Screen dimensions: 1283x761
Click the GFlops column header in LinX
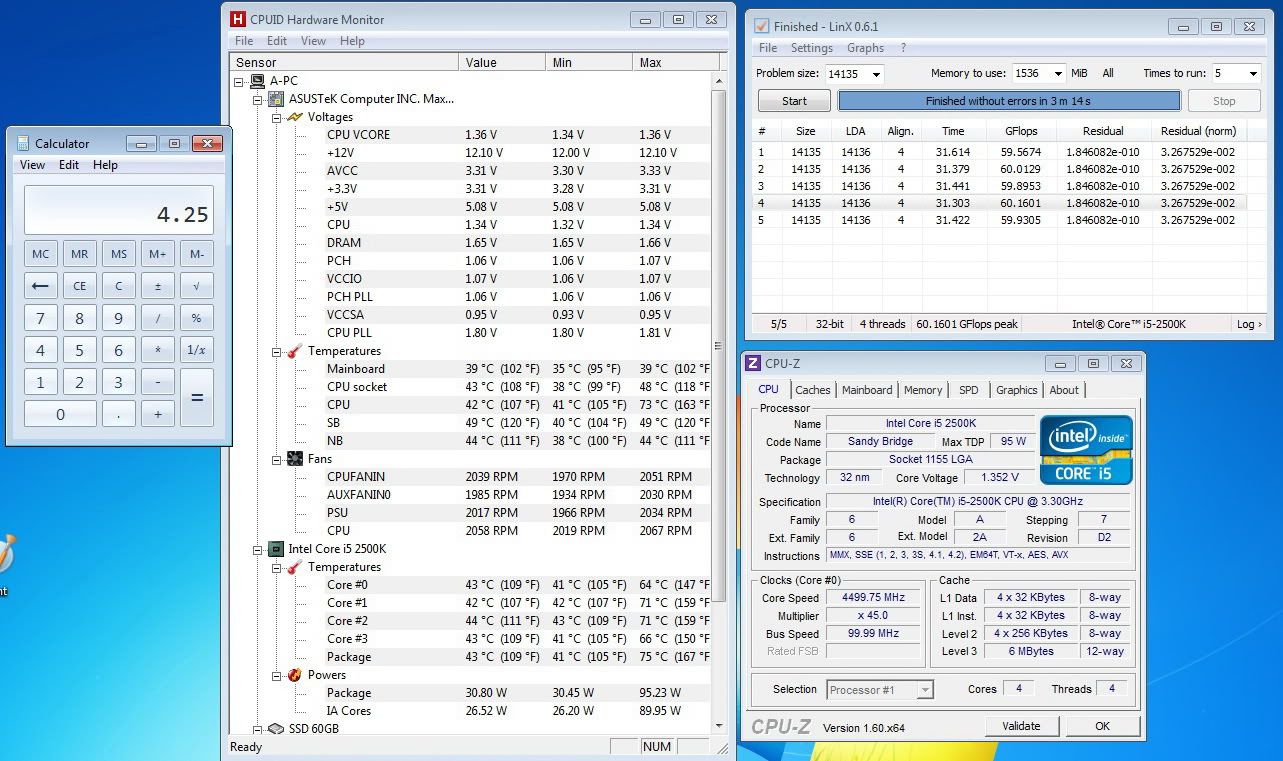1021,131
